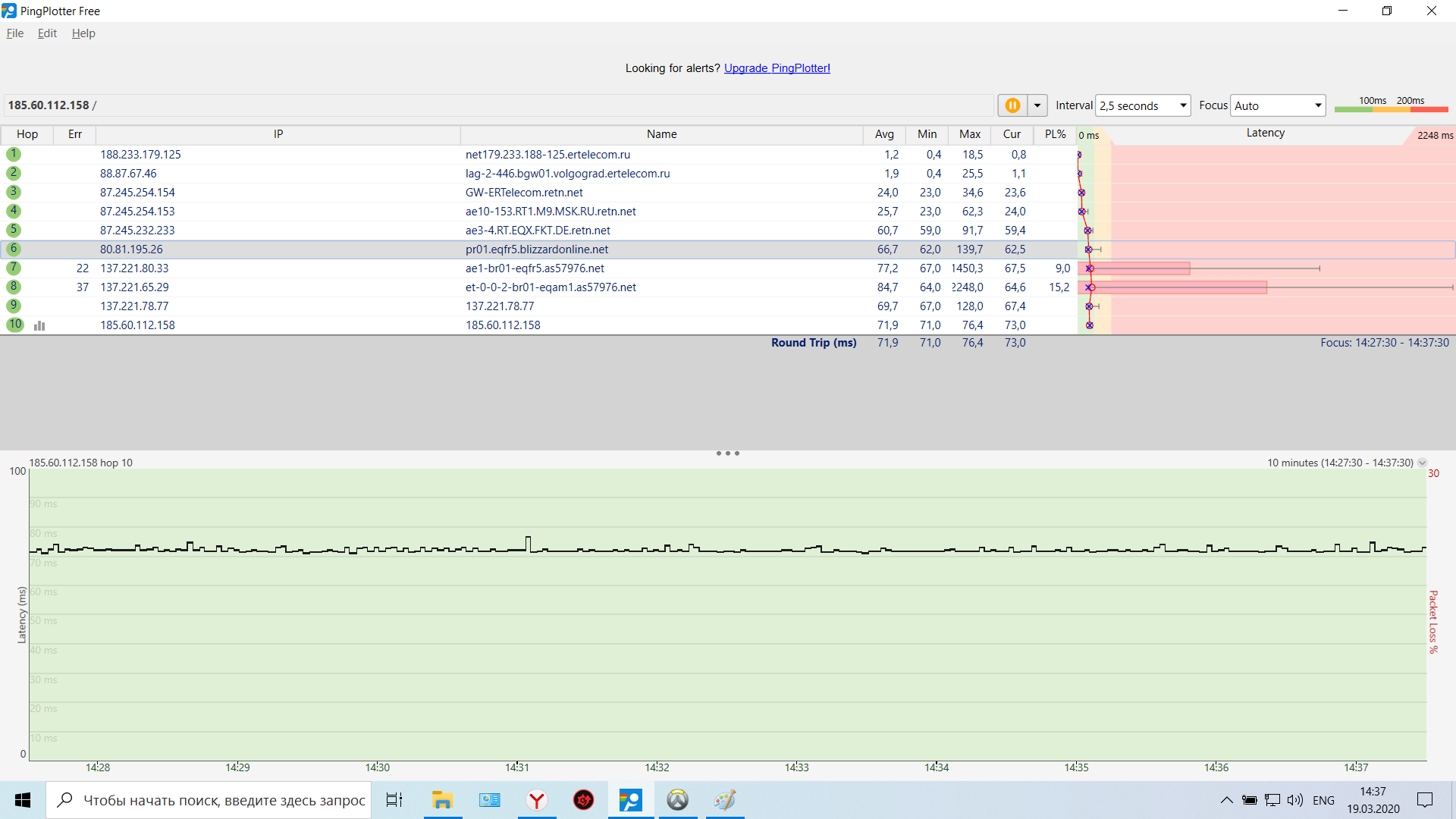The width and height of the screenshot is (1456, 819).
Task: Open the Focus dropdown set to Auto
Action: click(x=1278, y=105)
